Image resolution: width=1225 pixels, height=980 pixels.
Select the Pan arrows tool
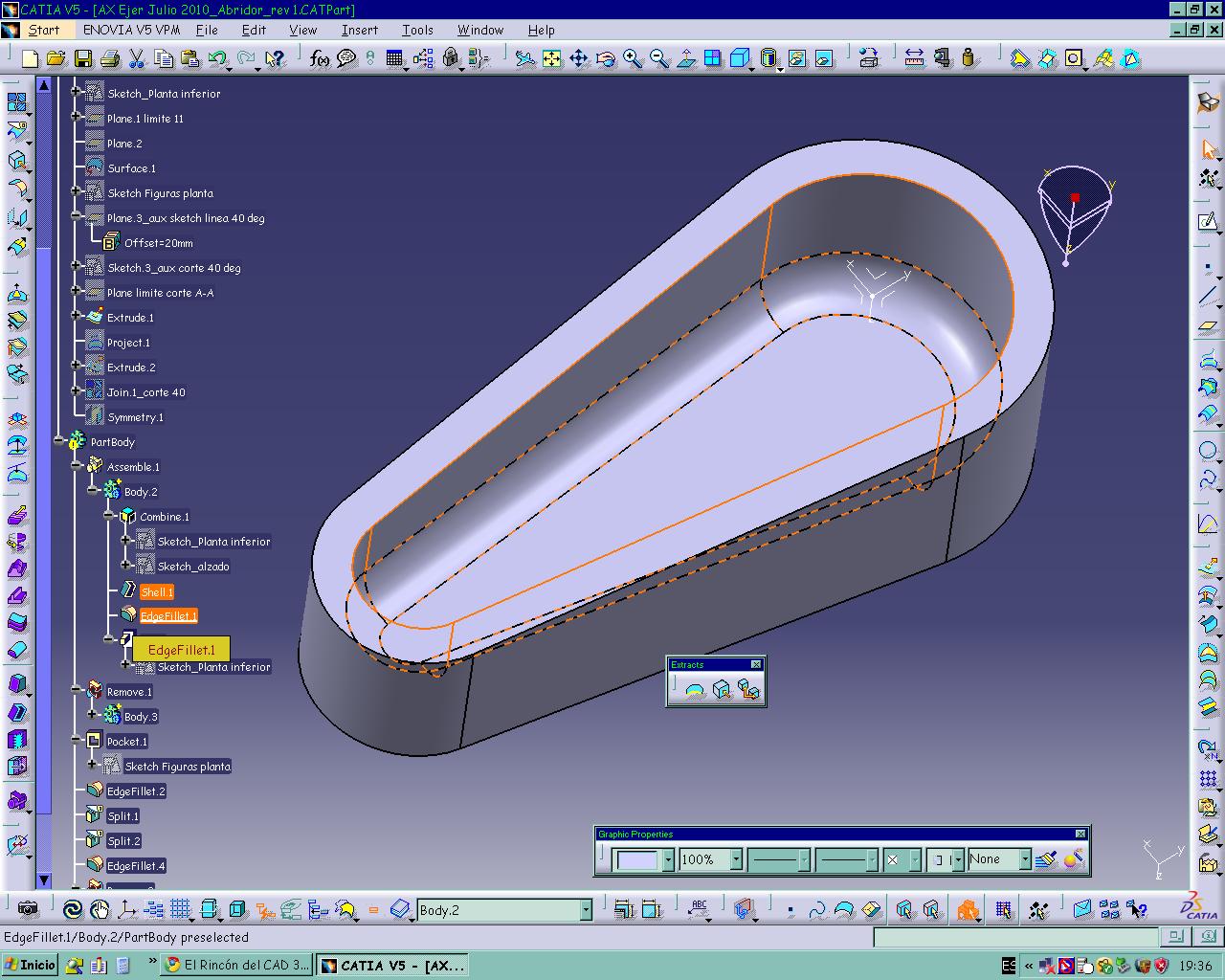tap(579, 59)
